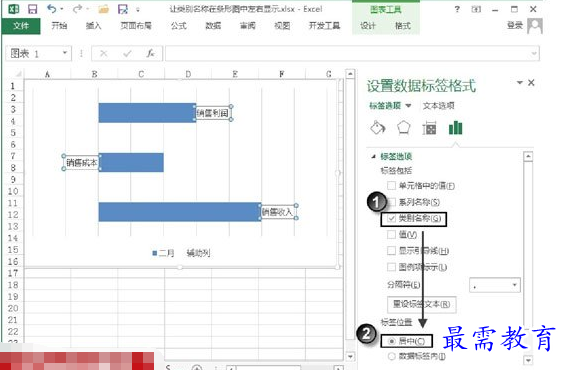Switch to the 开始 Home tab
The height and width of the screenshot is (370, 564).
pos(59,26)
